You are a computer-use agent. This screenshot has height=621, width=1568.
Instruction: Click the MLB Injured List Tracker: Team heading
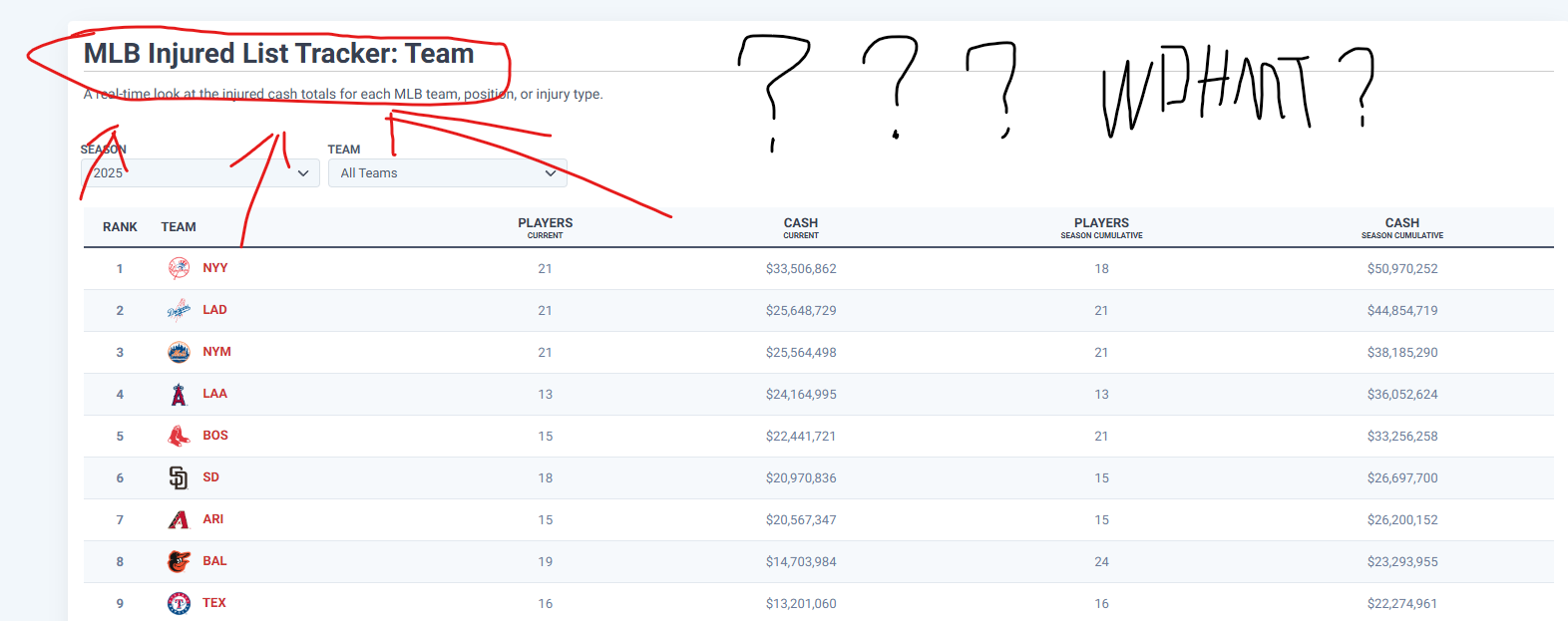(278, 54)
